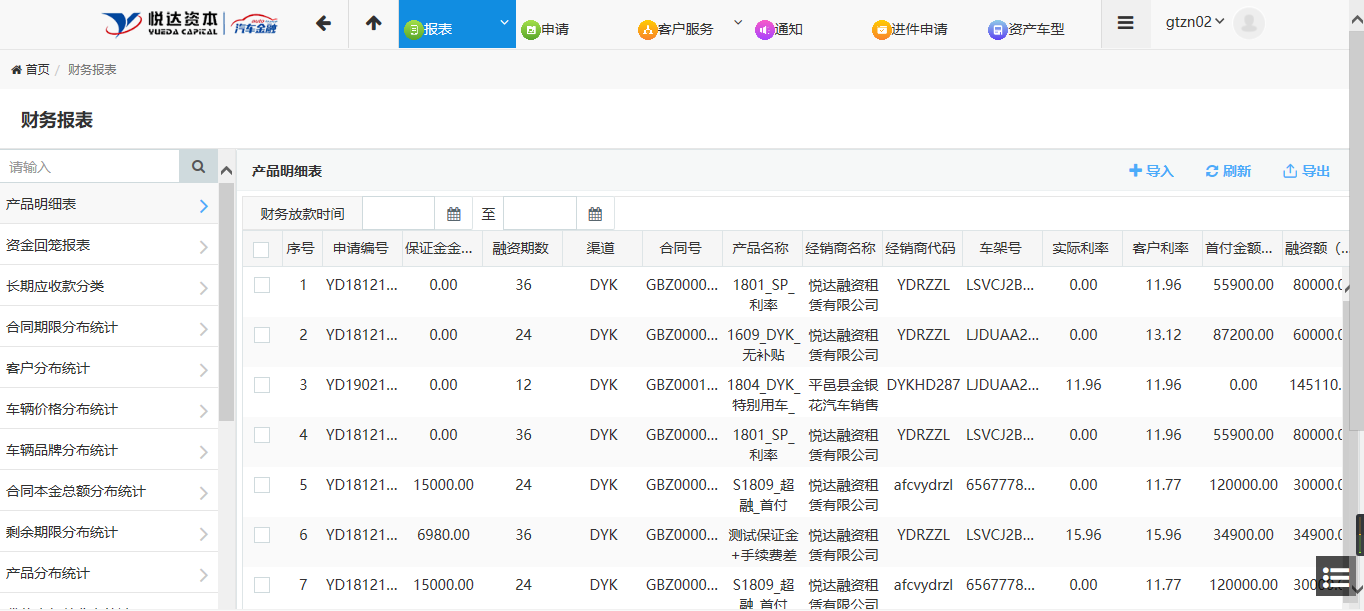Click the back arrow navigation icon

click(x=323, y=24)
